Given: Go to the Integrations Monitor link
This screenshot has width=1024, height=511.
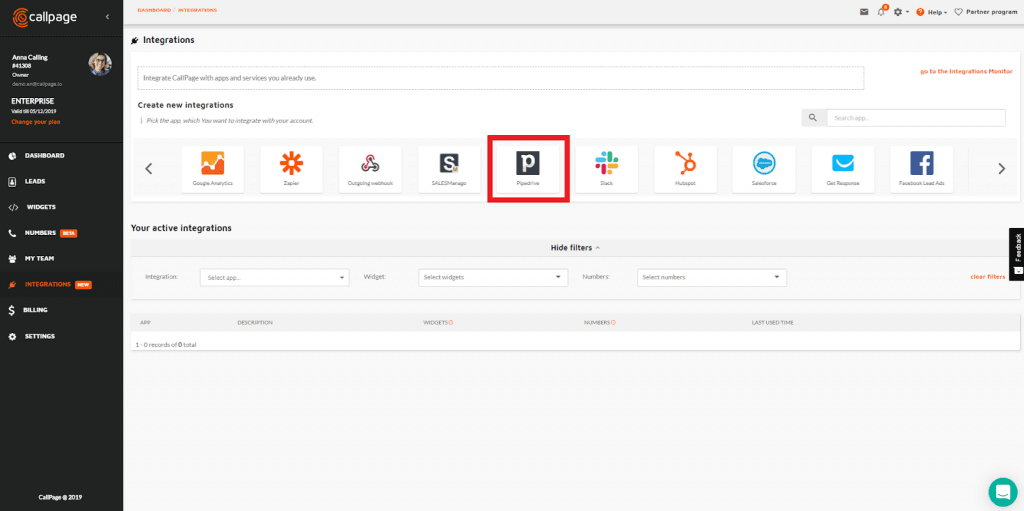Looking at the screenshot, I should 966,71.
